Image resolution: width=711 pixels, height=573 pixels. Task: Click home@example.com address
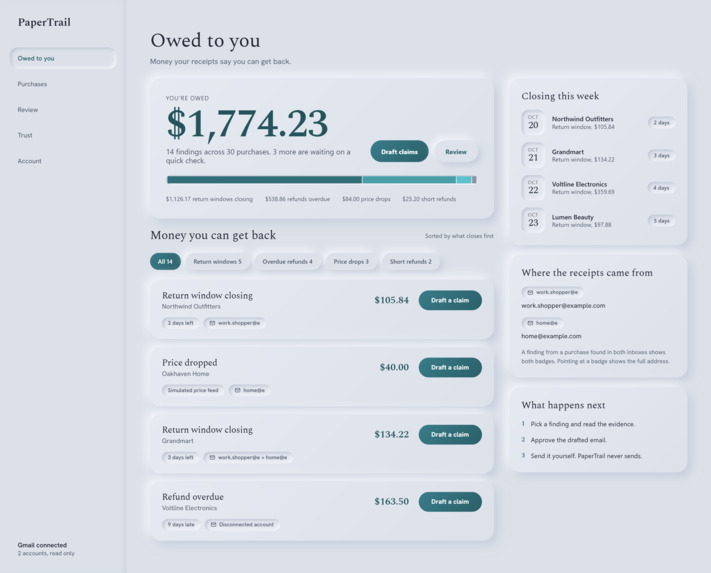pyautogui.click(x=551, y=336)
